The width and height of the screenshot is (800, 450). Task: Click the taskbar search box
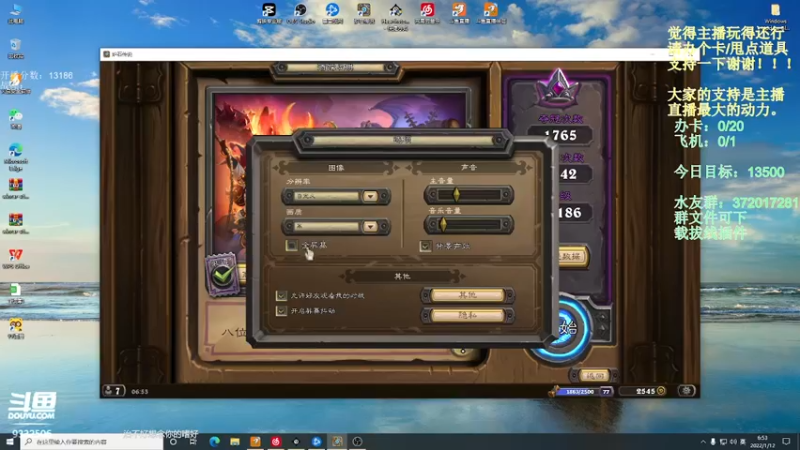[92, 441]
